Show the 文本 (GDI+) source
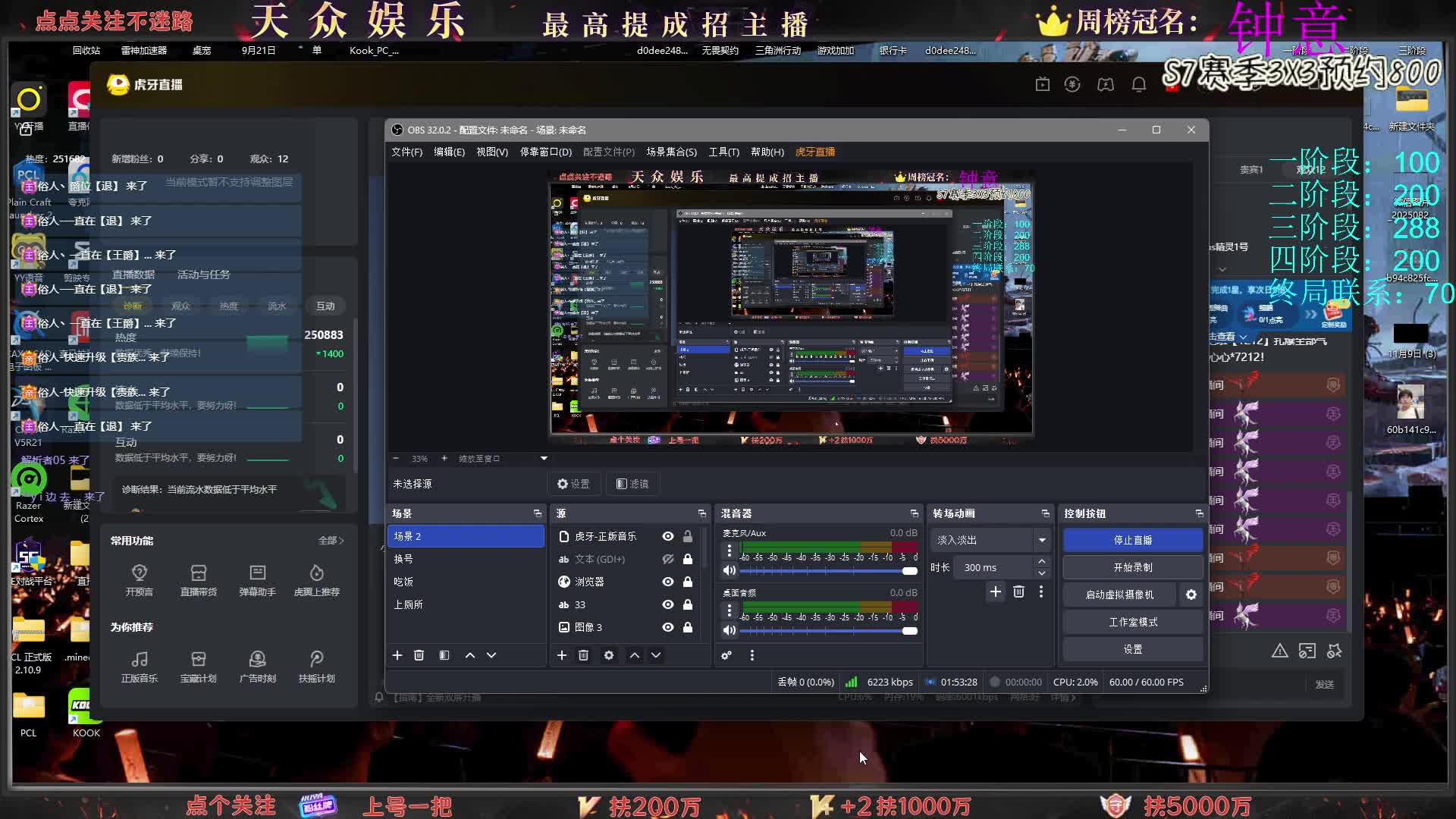This screenshot has width=1456, height=819. point(667,559)
